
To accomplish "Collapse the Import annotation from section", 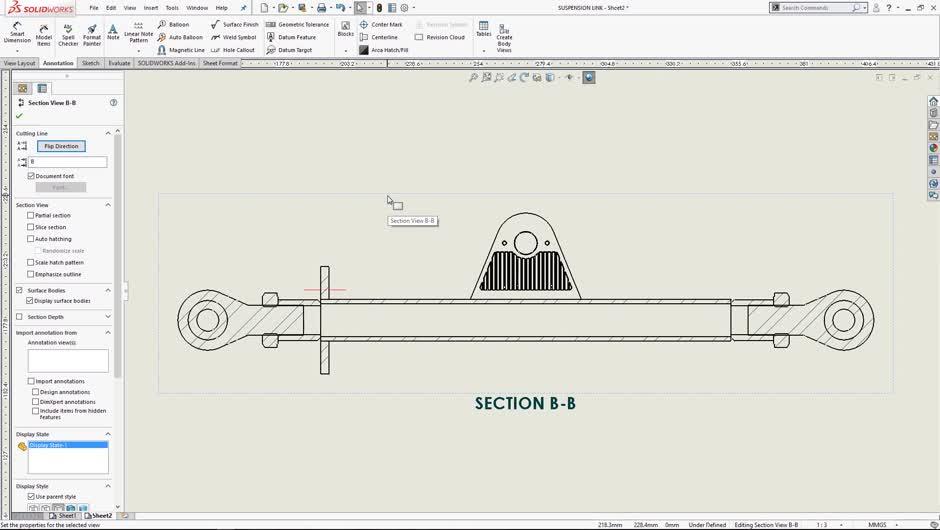I will point(108,333).
